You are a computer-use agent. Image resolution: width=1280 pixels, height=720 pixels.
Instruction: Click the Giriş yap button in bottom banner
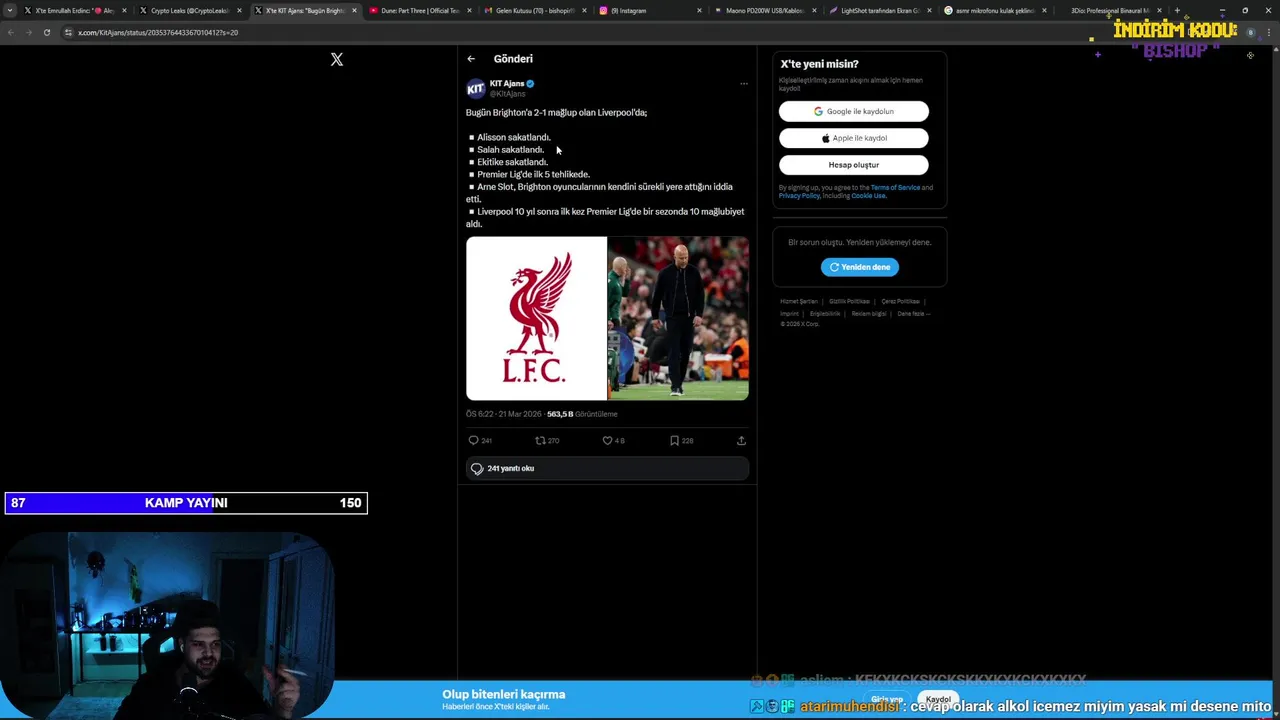pyautogui.click(x=886, y=699)
